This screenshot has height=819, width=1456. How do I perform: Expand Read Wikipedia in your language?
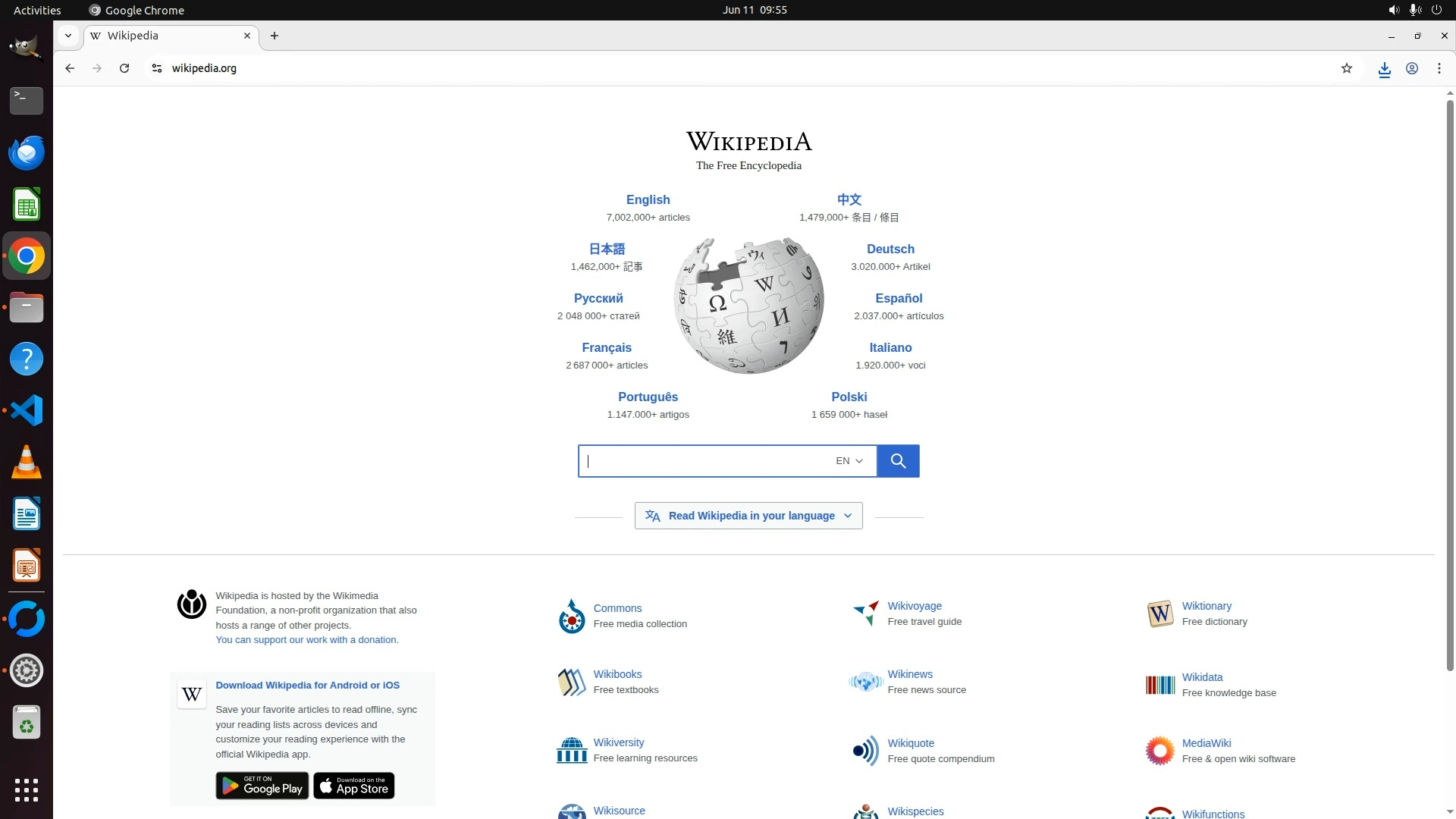pos(748,516)
